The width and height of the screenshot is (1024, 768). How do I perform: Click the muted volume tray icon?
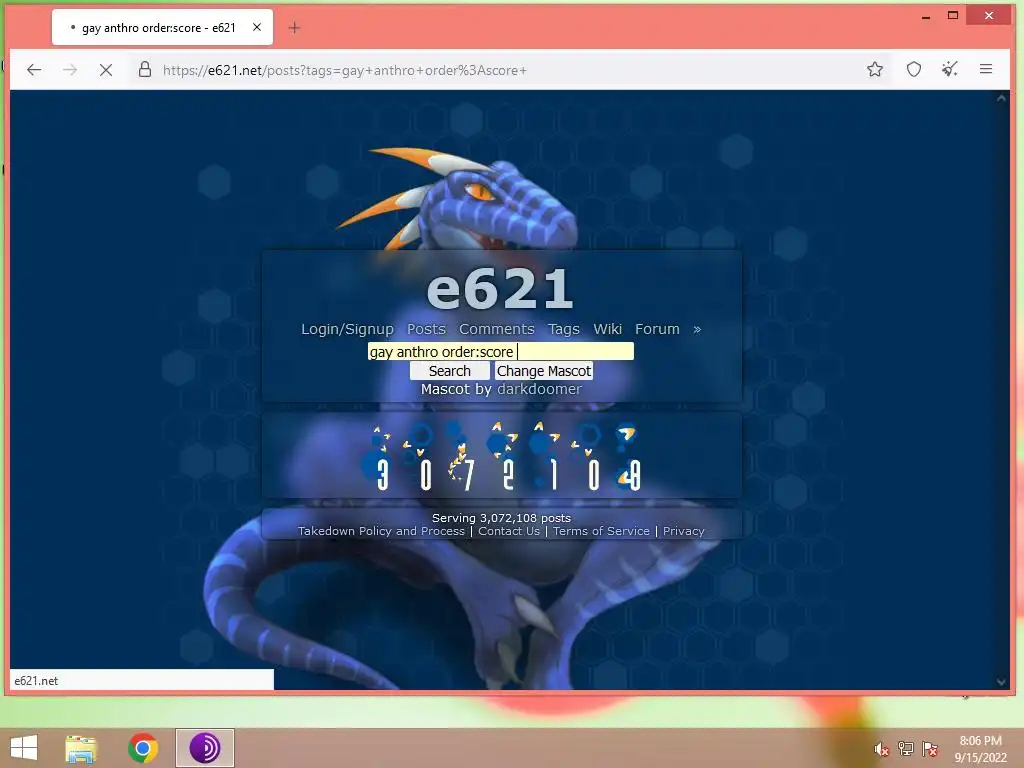881,749
